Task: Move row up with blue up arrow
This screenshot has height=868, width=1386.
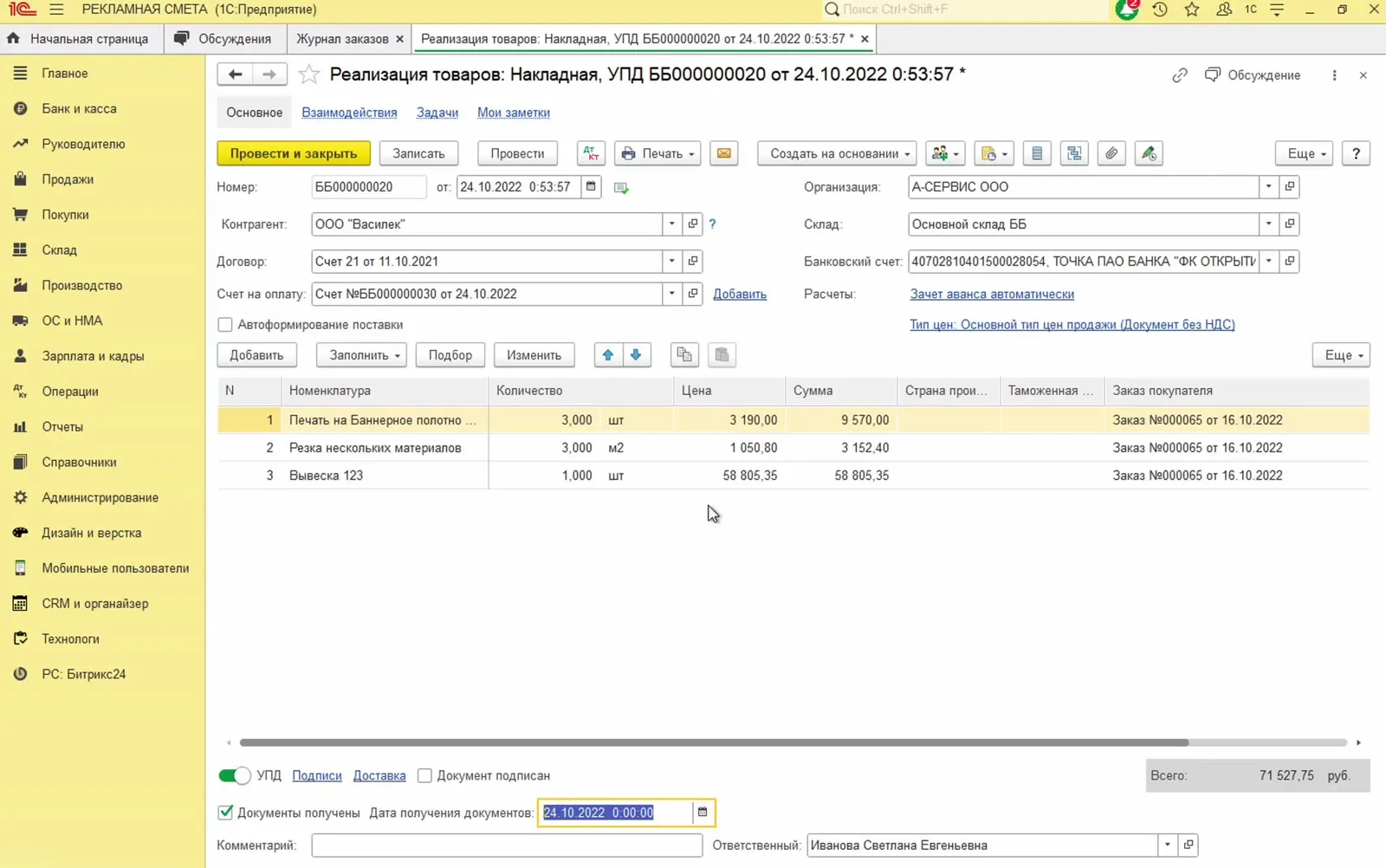Action: tap(608, 355)
